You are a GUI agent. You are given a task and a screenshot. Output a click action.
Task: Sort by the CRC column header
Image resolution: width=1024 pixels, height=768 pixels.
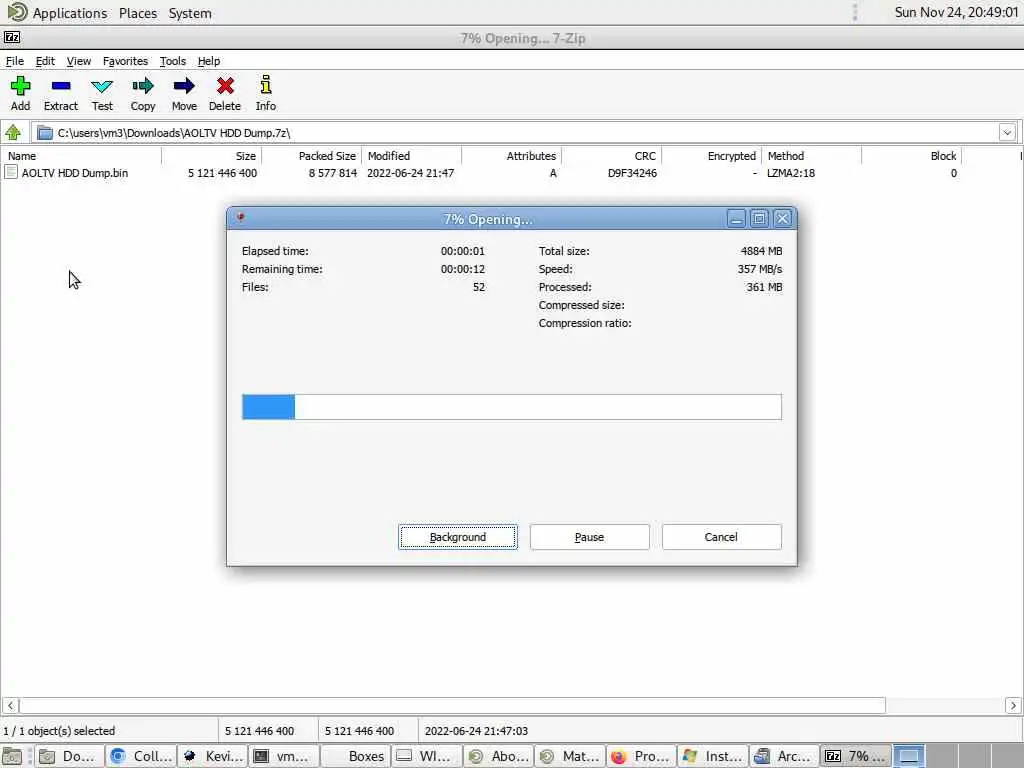pos(611,156)
